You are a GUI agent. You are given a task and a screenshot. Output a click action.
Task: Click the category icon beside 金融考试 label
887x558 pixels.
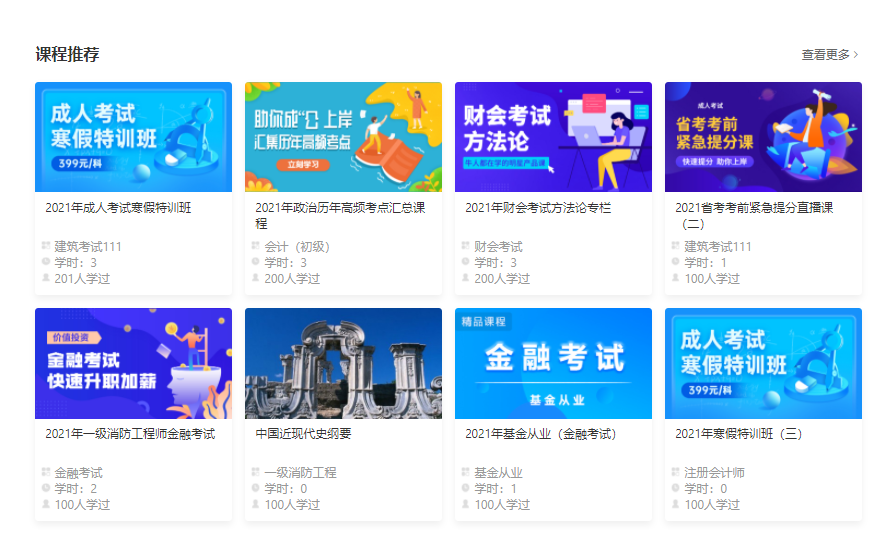(46, 472)
